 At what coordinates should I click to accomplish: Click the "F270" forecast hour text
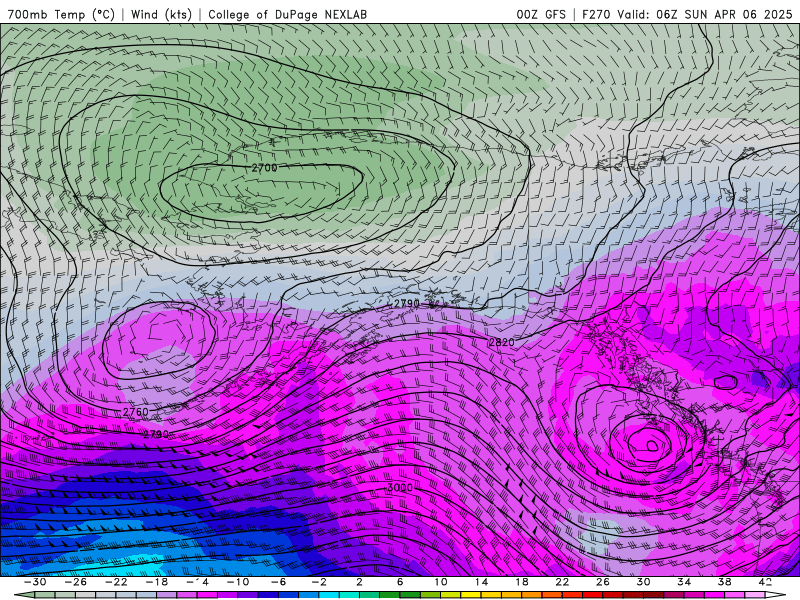[x=596, y=14]
